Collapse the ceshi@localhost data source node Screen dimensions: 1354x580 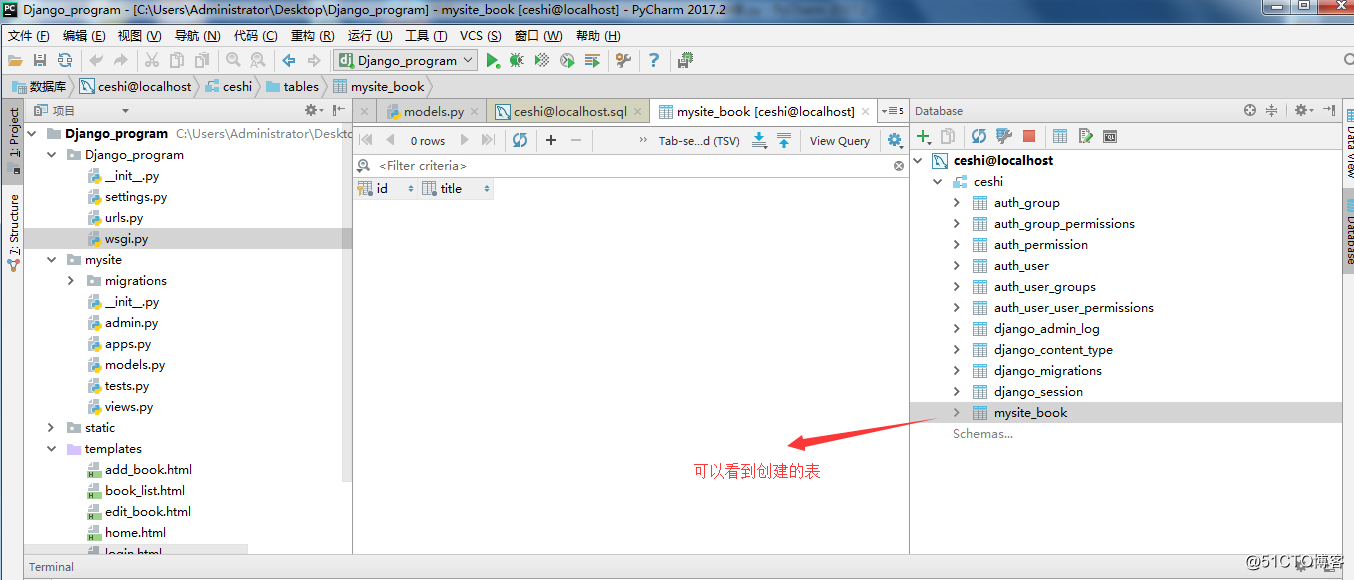(x=918, y=160)
